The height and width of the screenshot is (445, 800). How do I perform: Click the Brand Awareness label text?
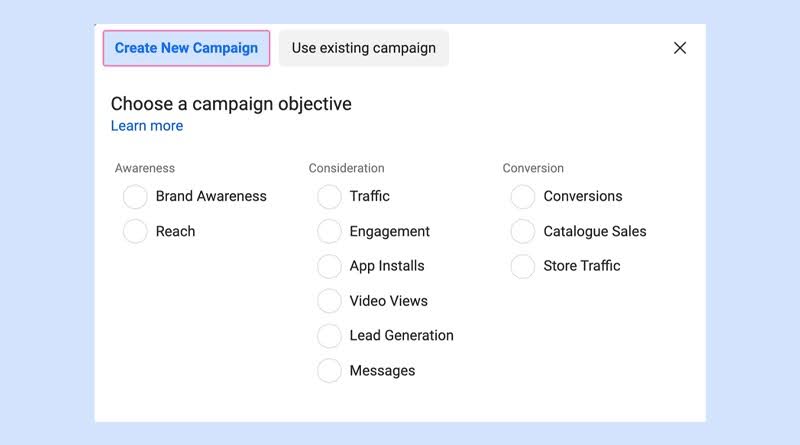(x=211, y=196)
